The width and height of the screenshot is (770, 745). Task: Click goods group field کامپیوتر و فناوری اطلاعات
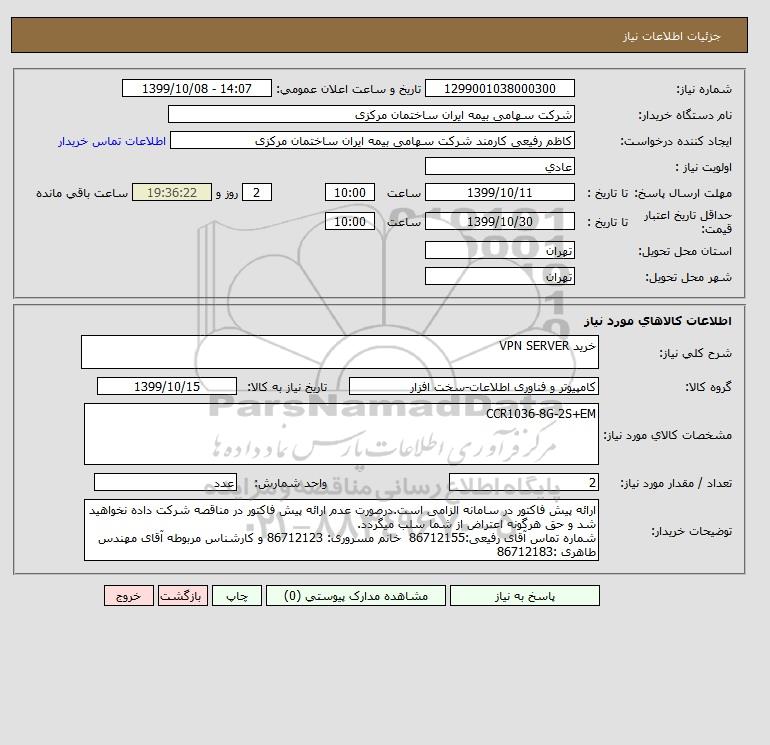pos(474,386)
